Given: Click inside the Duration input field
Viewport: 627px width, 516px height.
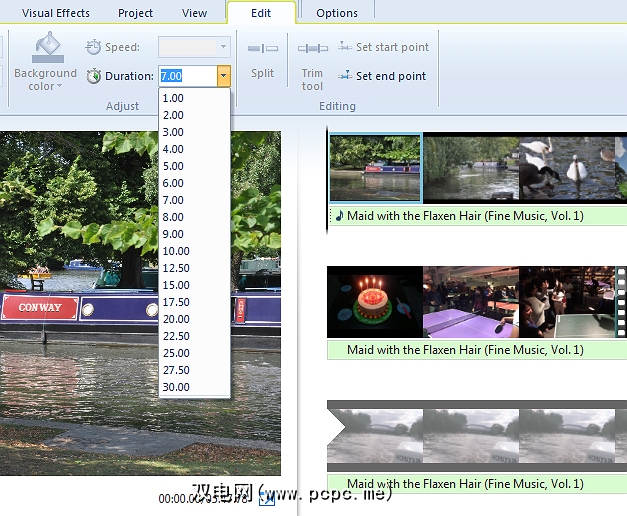Looking at the screenshot, I should click(x=188, y=76).
